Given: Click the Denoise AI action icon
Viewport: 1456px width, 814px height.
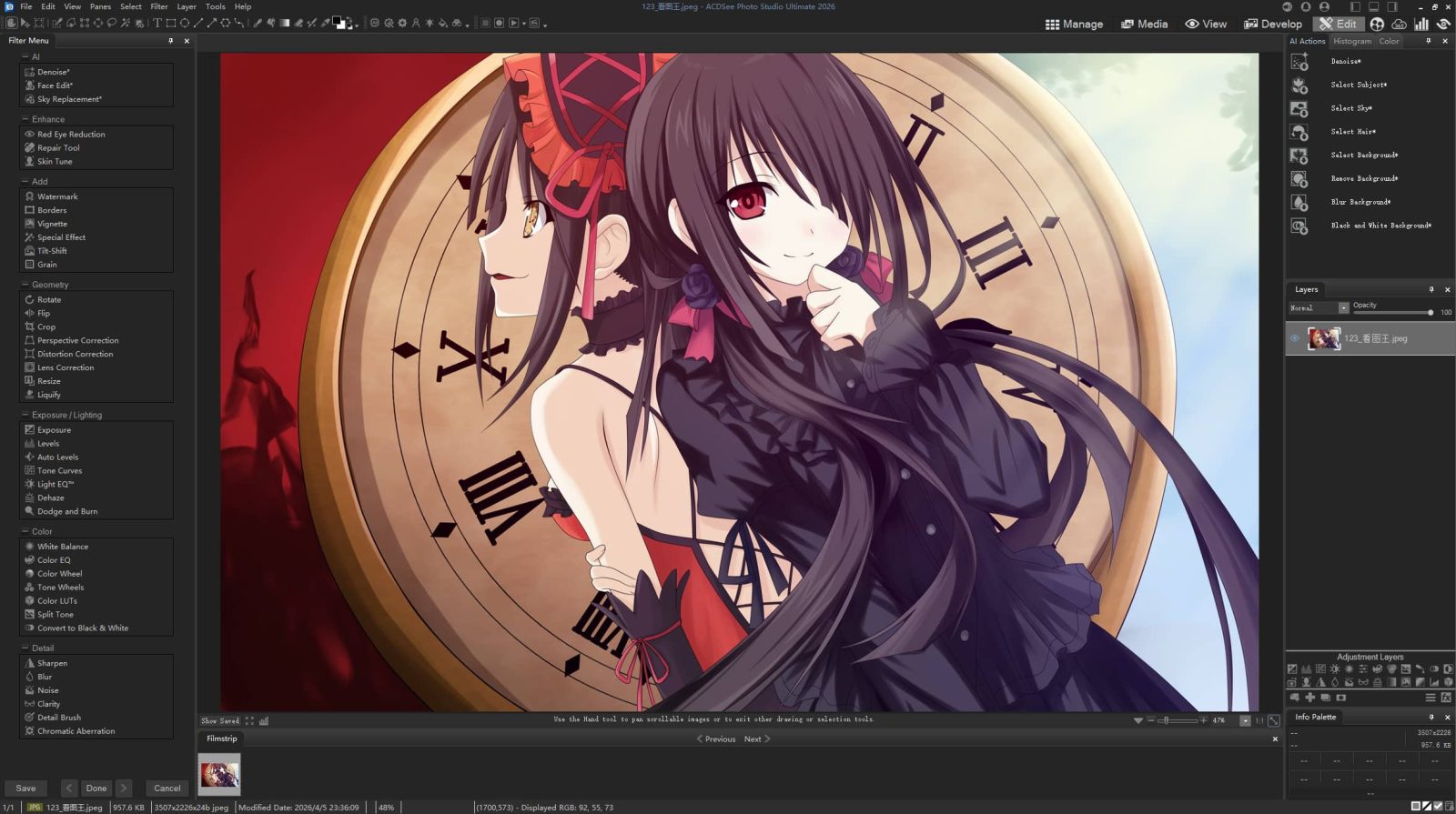Looking at the screenshot, I should (1299, 61).
